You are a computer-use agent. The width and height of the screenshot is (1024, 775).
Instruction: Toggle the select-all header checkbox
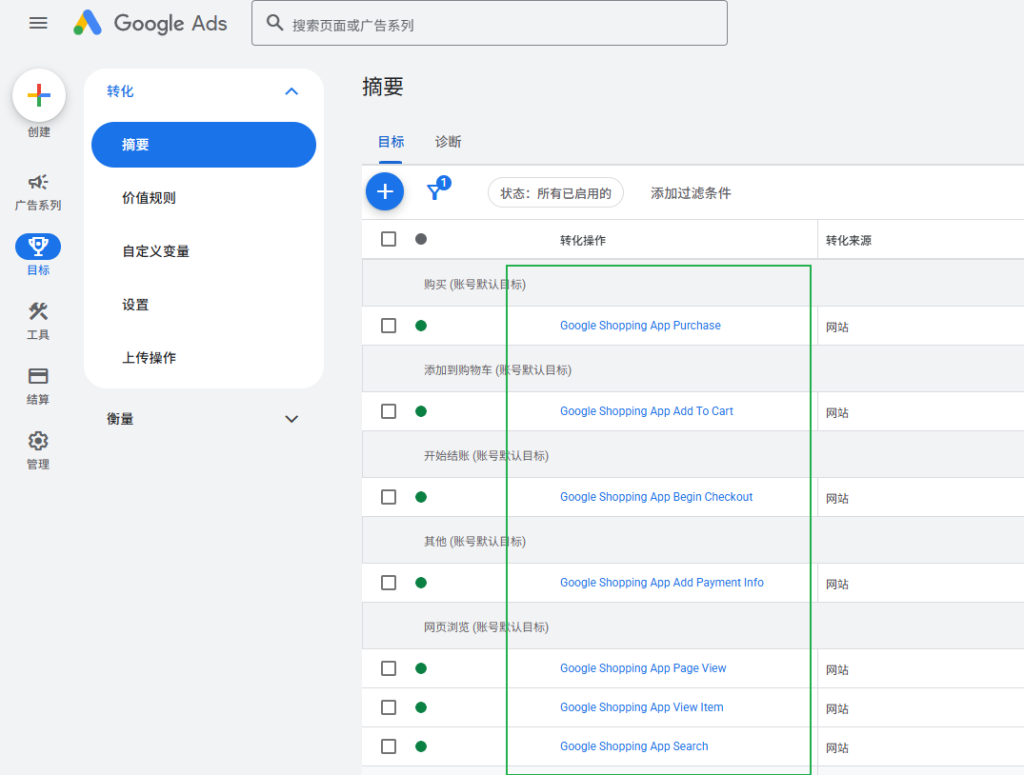point(389,239)
